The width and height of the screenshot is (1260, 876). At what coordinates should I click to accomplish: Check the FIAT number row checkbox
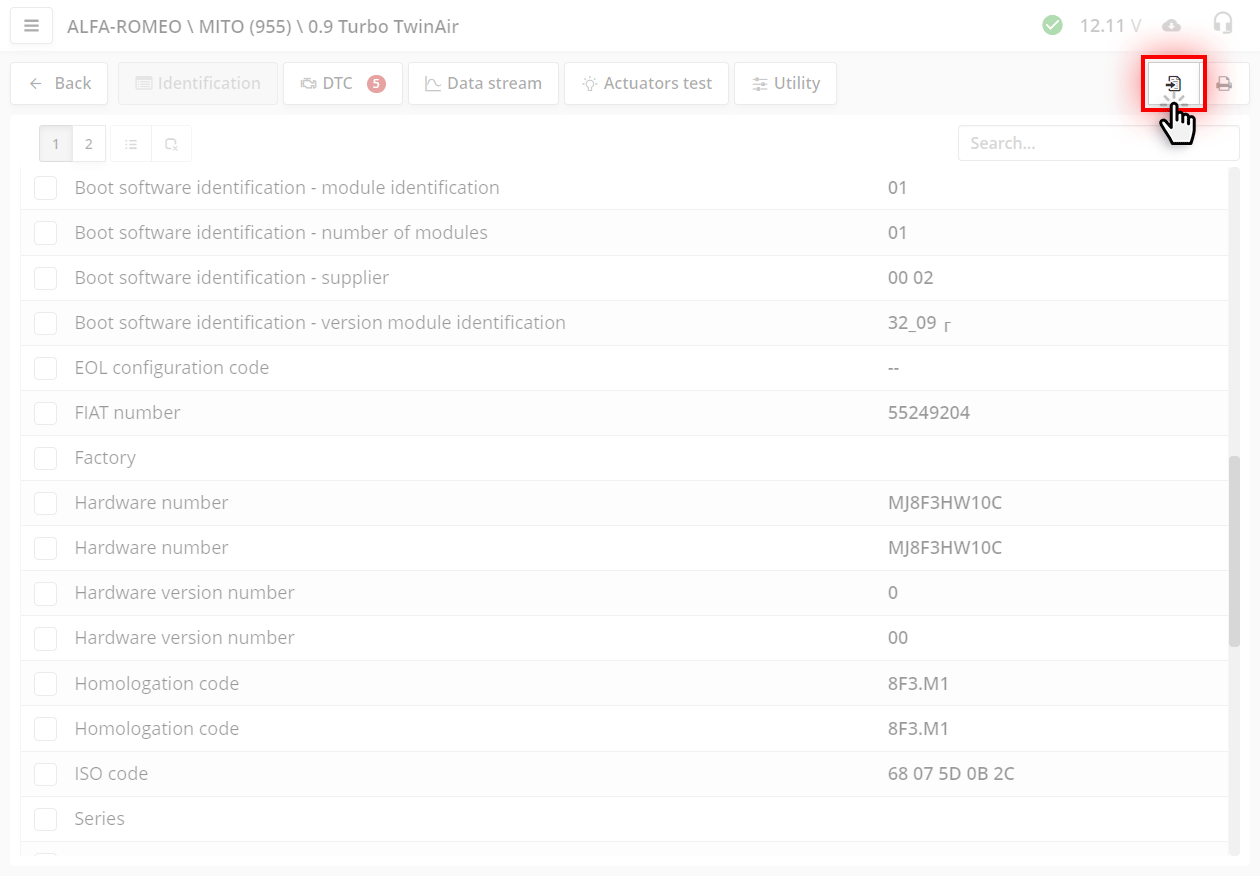(x=45, y=413)
